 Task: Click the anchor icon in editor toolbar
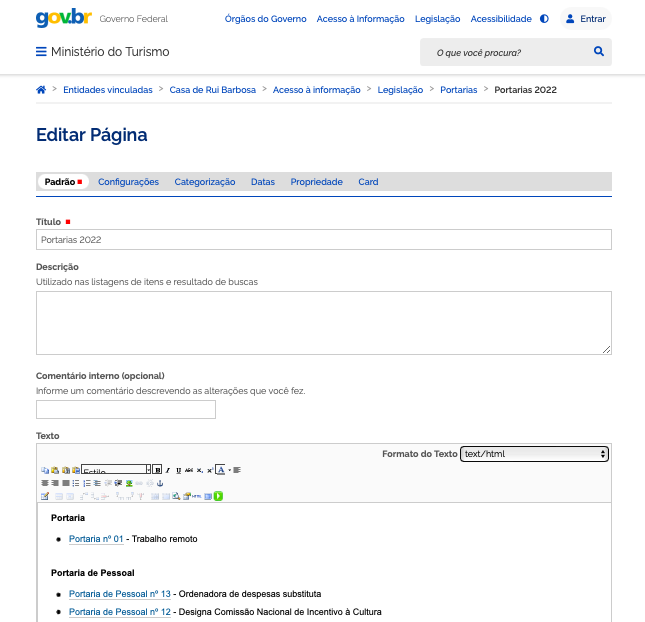(159, 482)
